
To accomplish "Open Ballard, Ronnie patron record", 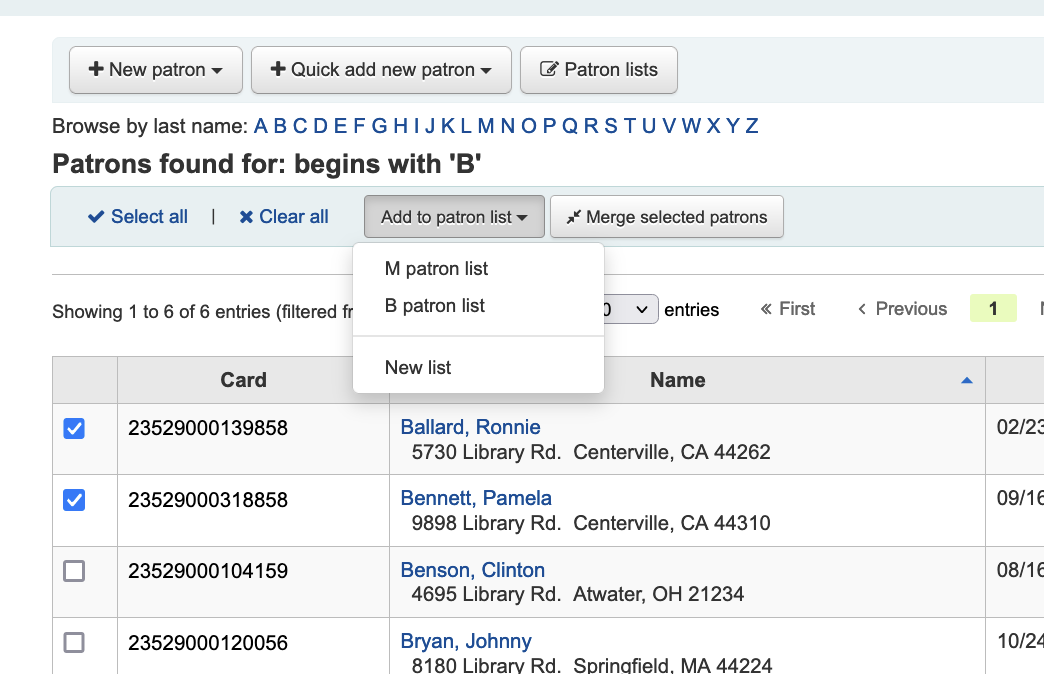I will (470, 427).
